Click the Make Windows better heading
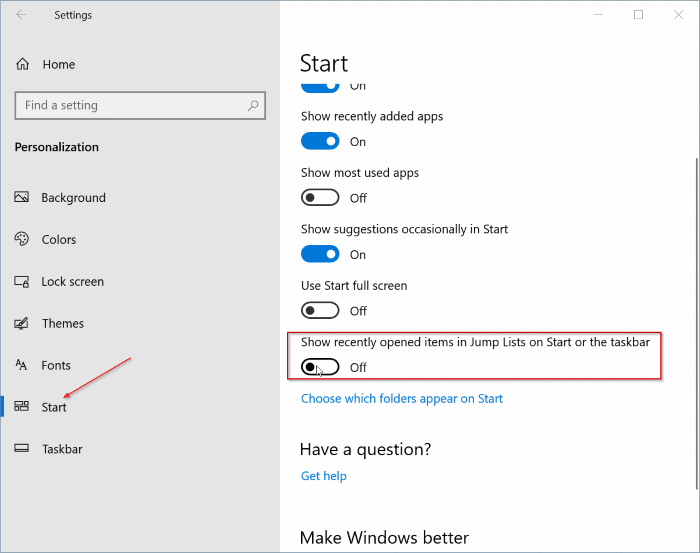This screenshot has width=700, height=553. coord(384,538)
